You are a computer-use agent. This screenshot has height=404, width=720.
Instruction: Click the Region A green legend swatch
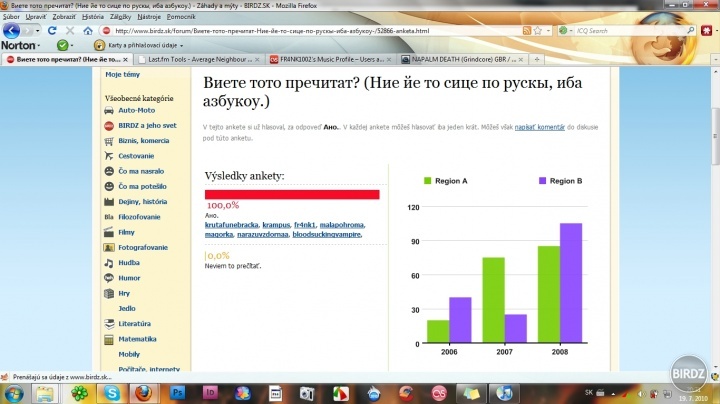(x=428, y=181)
